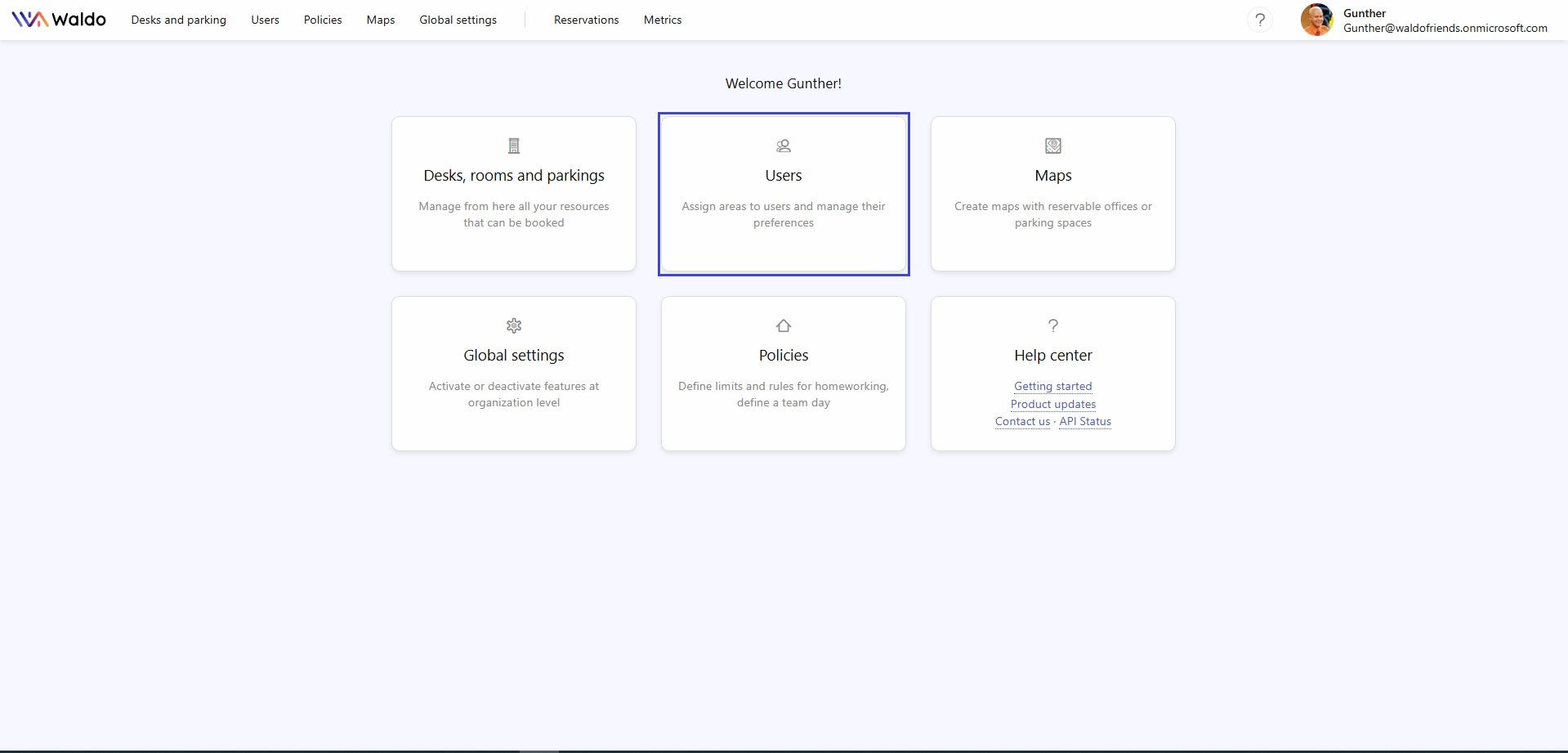1568x753 pixels.
Task: Click the Gunther user name in the header
Action: point(1365,13)
